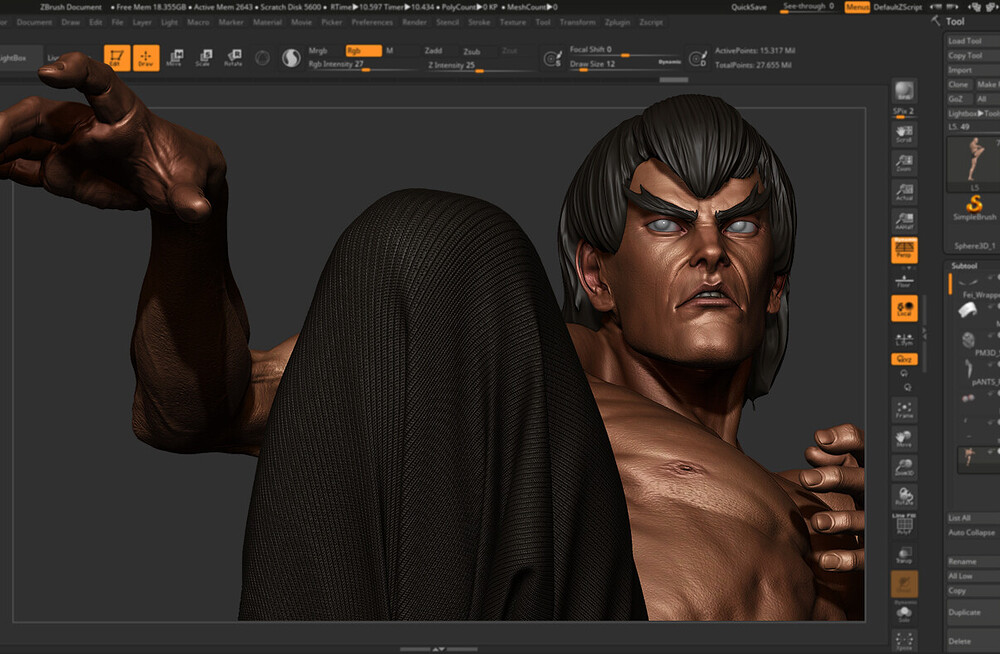The height and width of the screenshot is (654, 1000).
Task: Click the sphere gizmo icon beside Rotate
Action: pos(262,58)
